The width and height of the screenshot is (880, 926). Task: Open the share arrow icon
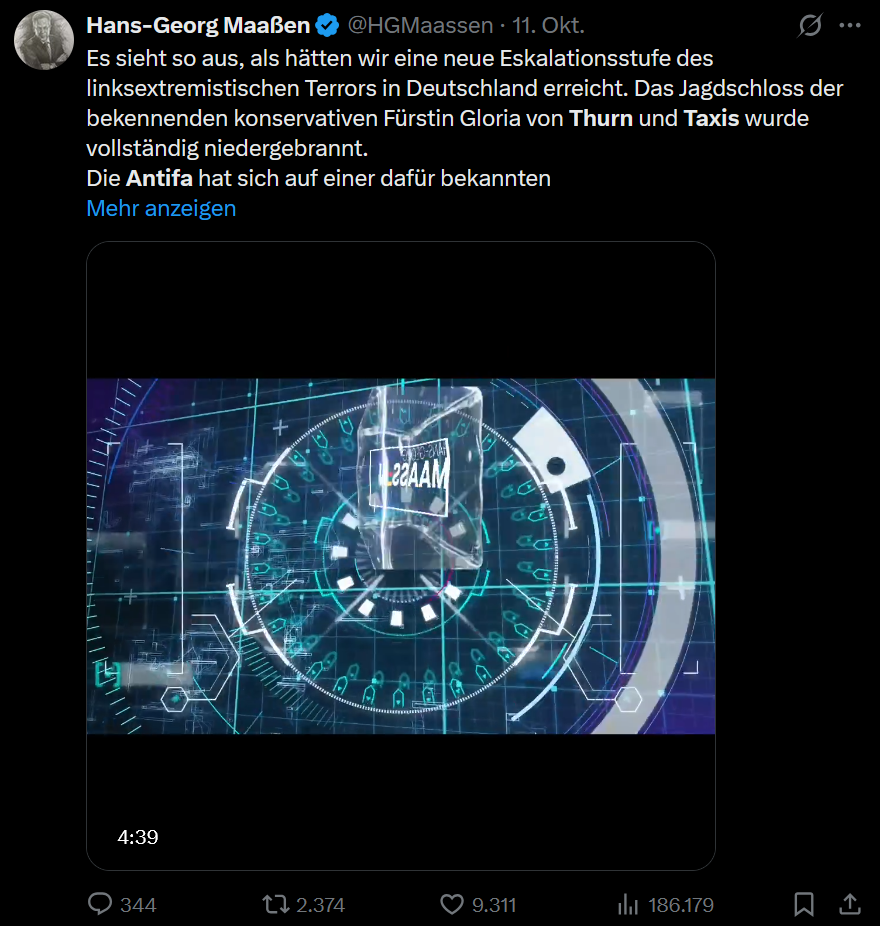coord(850,904)
